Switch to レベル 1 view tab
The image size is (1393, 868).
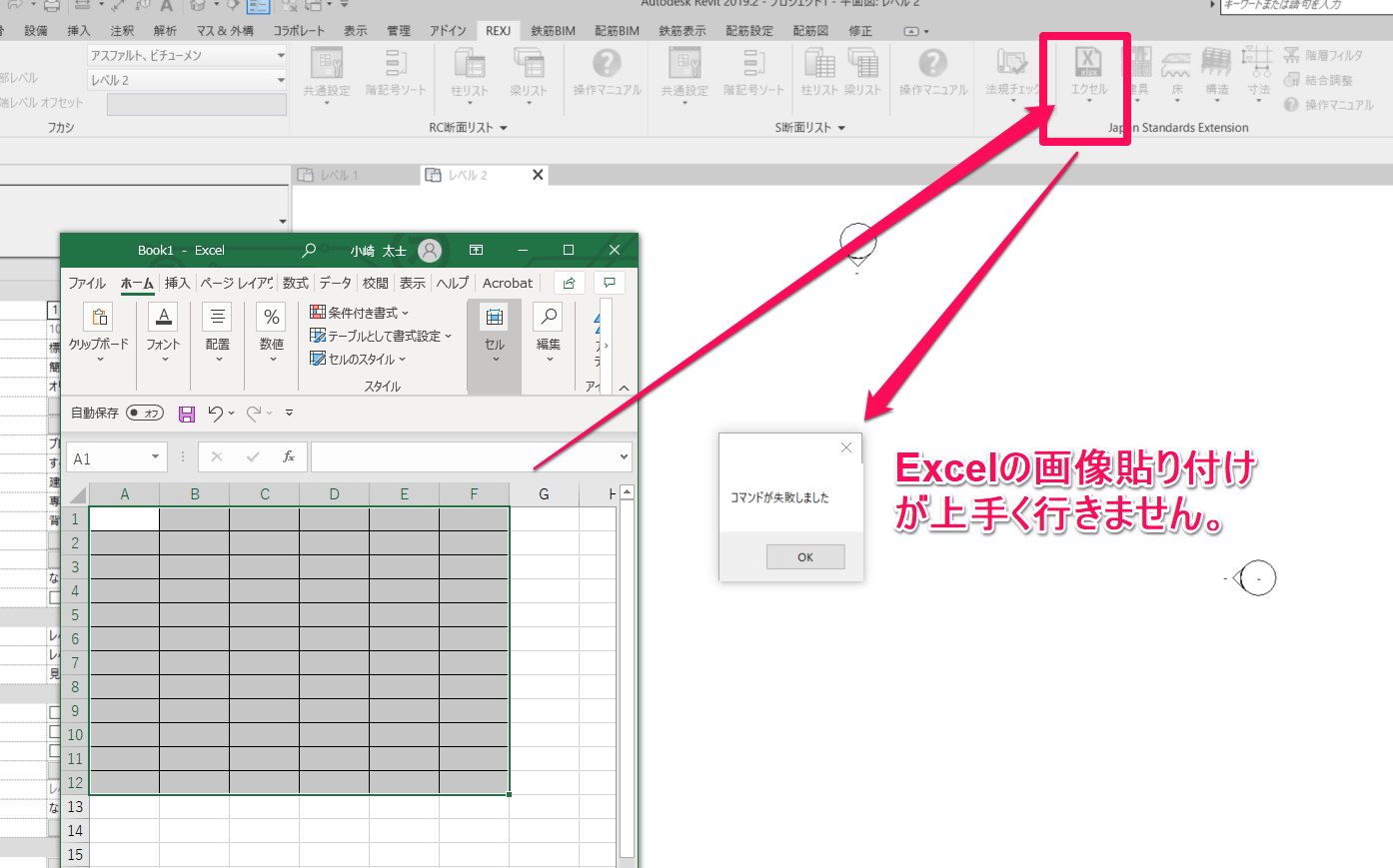[356, 175]
